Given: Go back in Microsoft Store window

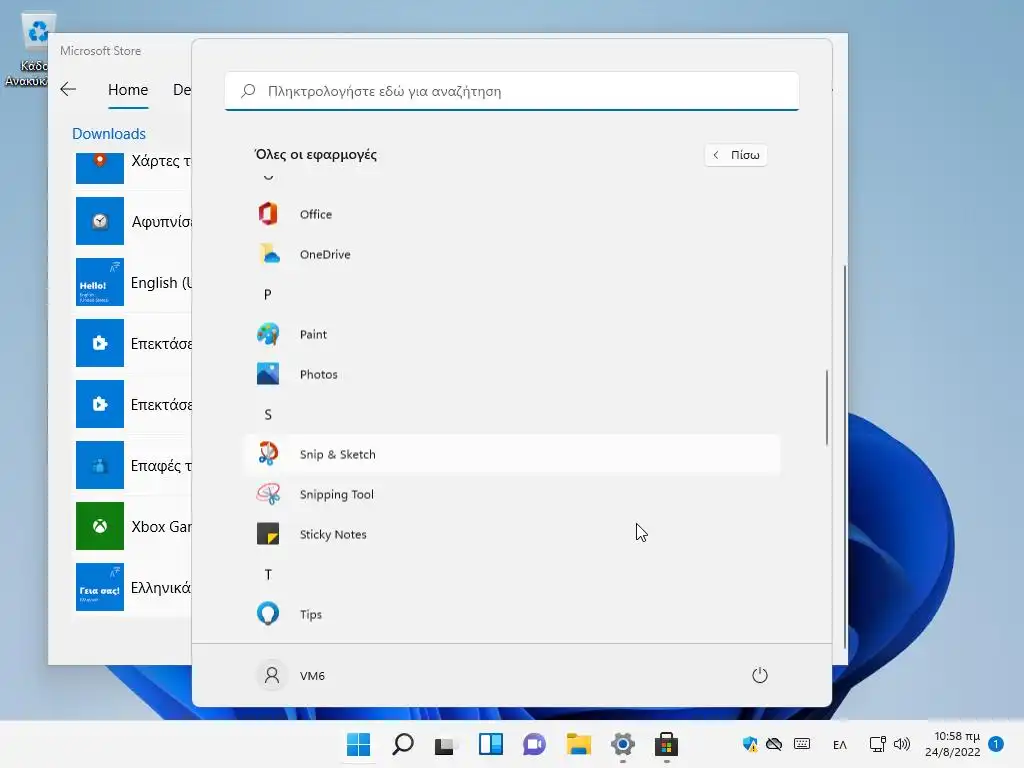Looking at the screenshot, I should [68, 89].
